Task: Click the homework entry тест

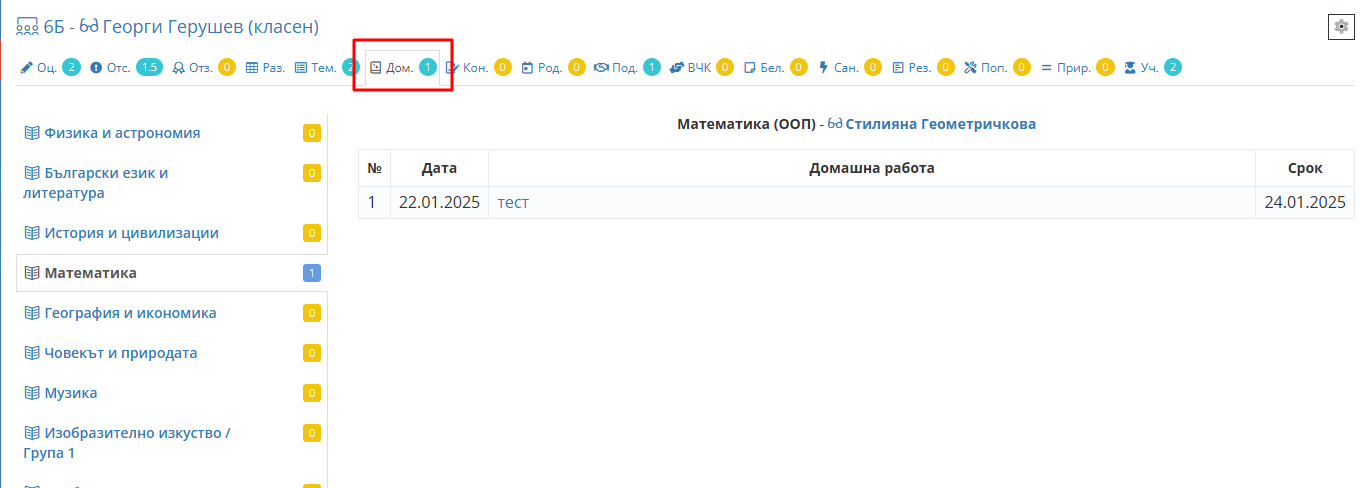Action: tap(513, 203)
